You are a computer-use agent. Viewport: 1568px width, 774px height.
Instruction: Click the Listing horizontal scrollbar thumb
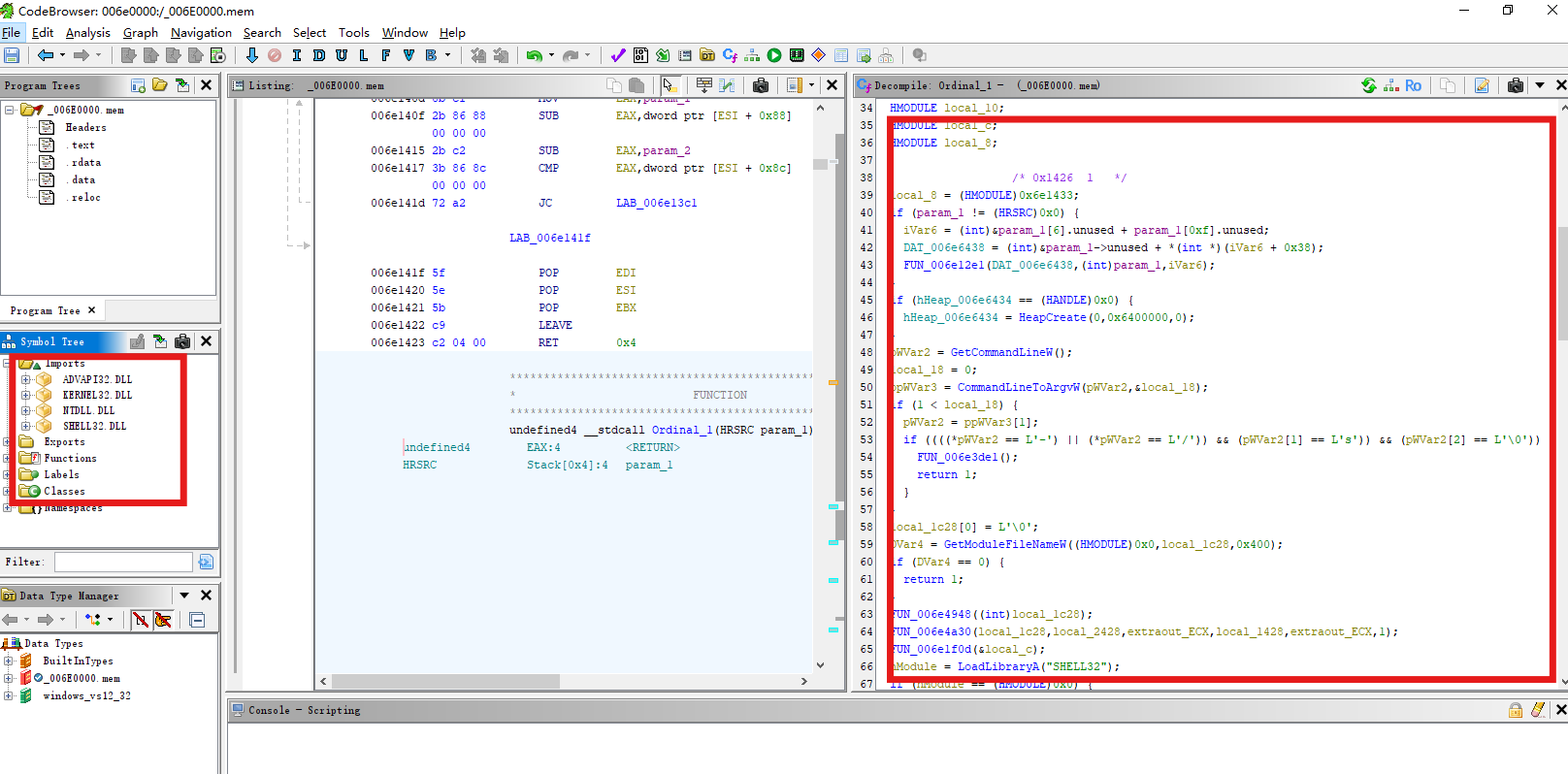(x=445, y=681)
